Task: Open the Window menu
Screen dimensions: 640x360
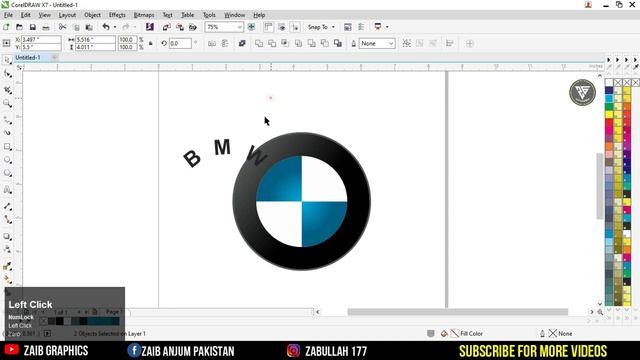Action: point(234,15)
